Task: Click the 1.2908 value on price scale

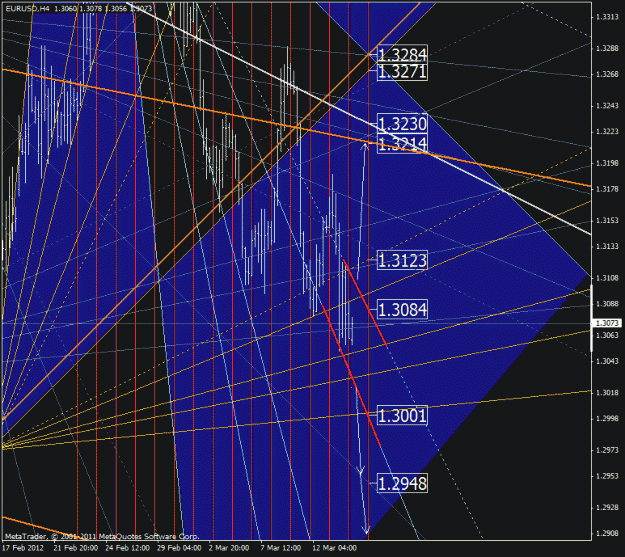Action: pyautogui.click(x=607, y=533)
